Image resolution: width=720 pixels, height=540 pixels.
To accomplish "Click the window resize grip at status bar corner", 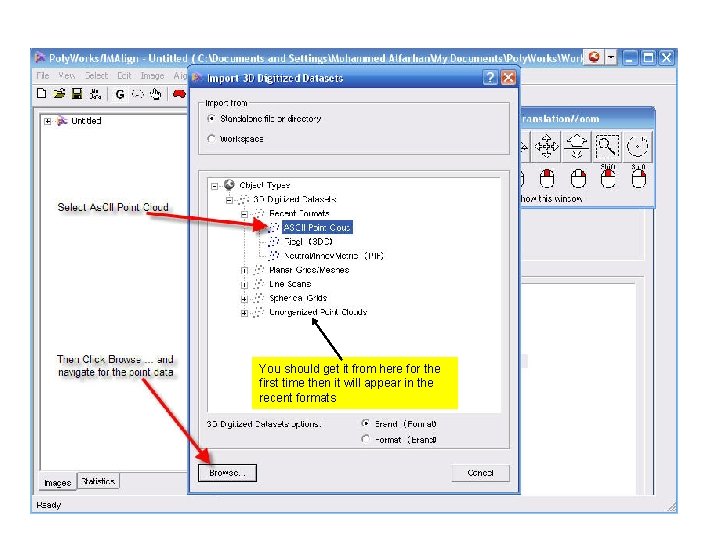I will pos(672,507).
